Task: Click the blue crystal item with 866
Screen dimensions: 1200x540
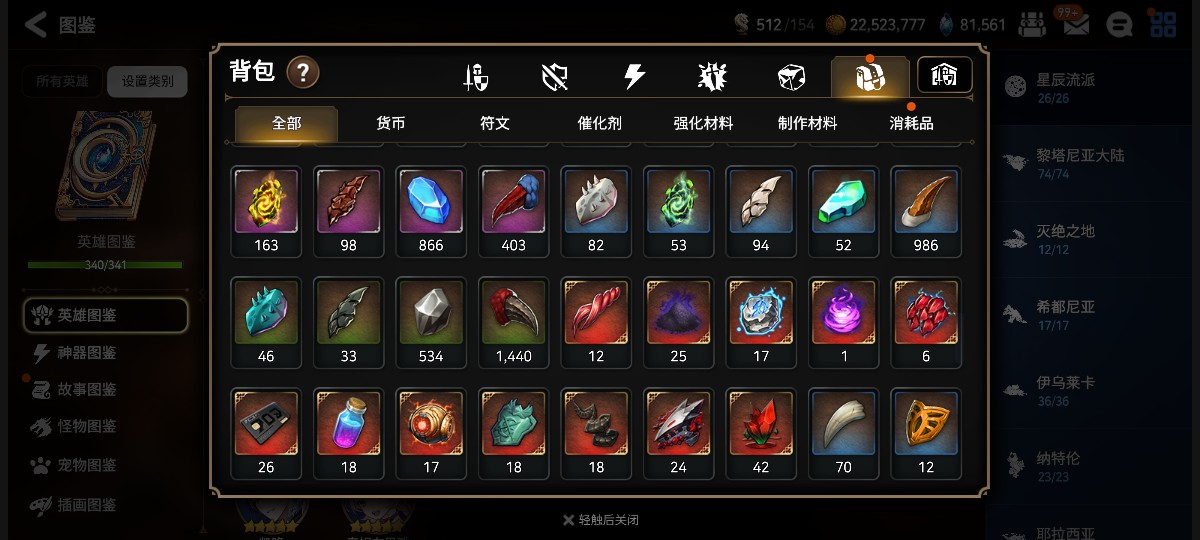Action: pyautogui.click(x=431, y=211)
